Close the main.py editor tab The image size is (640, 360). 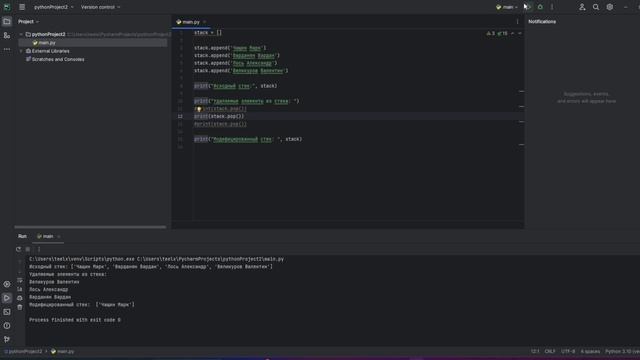pos(205,22)
